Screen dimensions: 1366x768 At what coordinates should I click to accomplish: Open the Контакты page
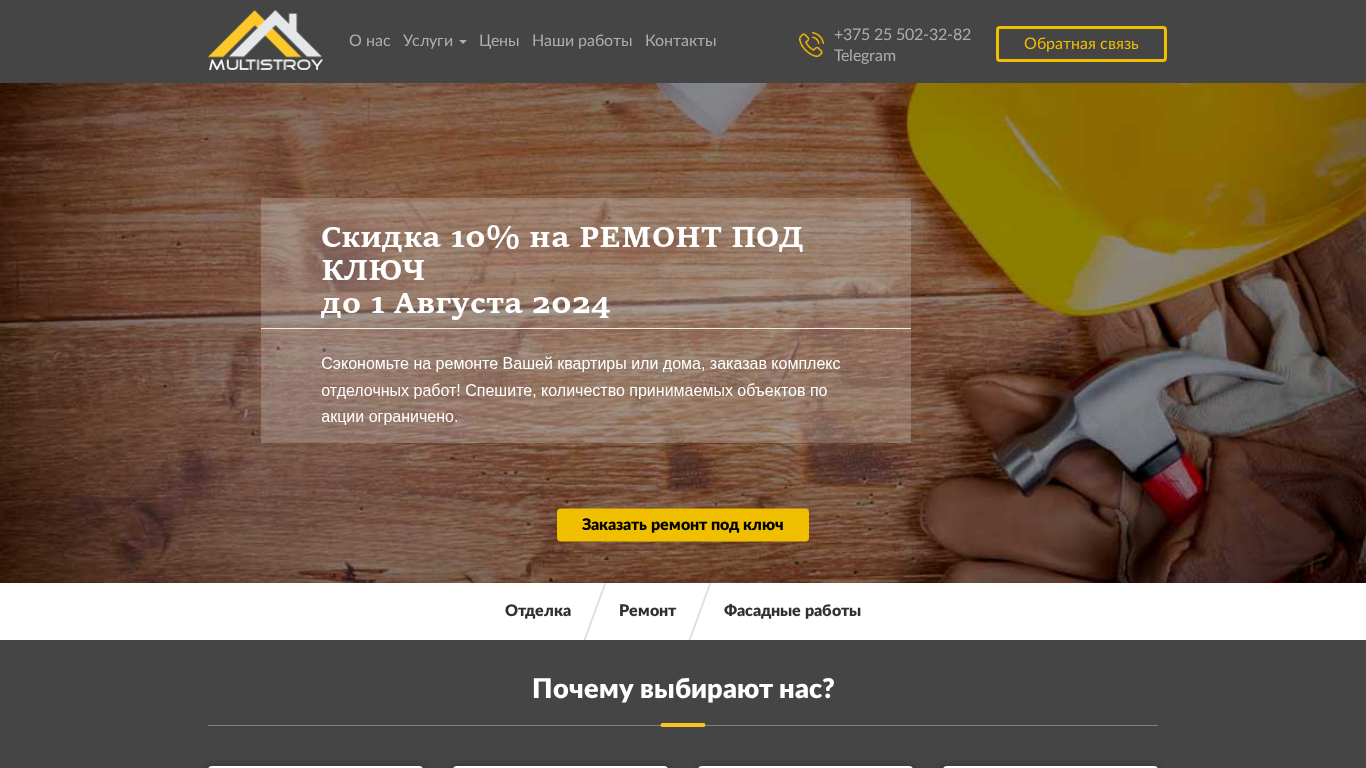(681, 41)
